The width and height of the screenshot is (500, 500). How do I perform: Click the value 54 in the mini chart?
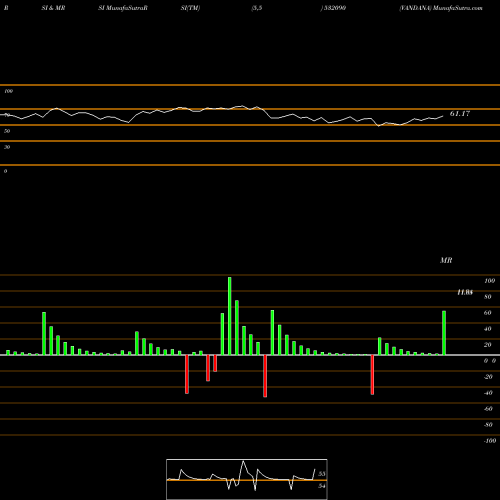(x=321, y=486)
